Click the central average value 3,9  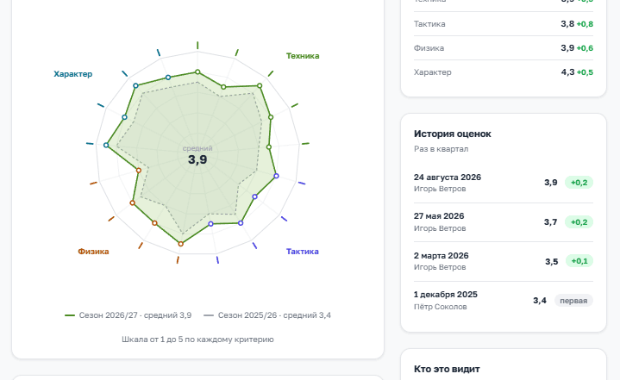(197, 159)
